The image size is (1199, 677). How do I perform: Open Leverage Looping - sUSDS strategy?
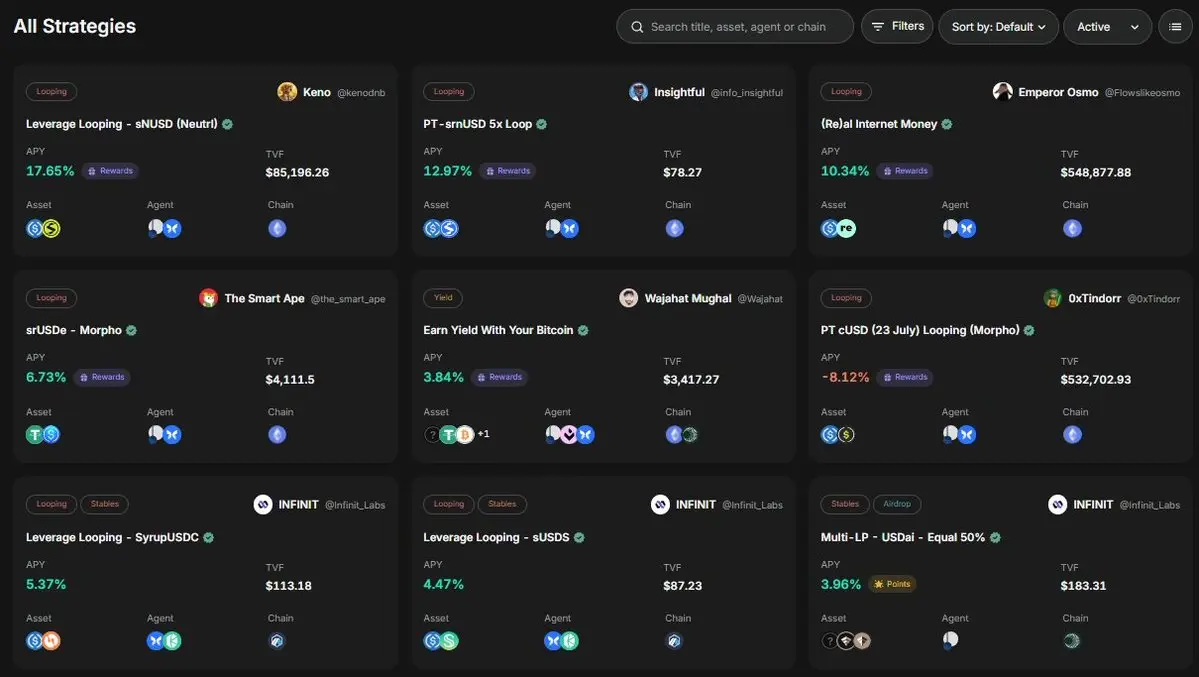pyautogui.click(x=496, y=537)
